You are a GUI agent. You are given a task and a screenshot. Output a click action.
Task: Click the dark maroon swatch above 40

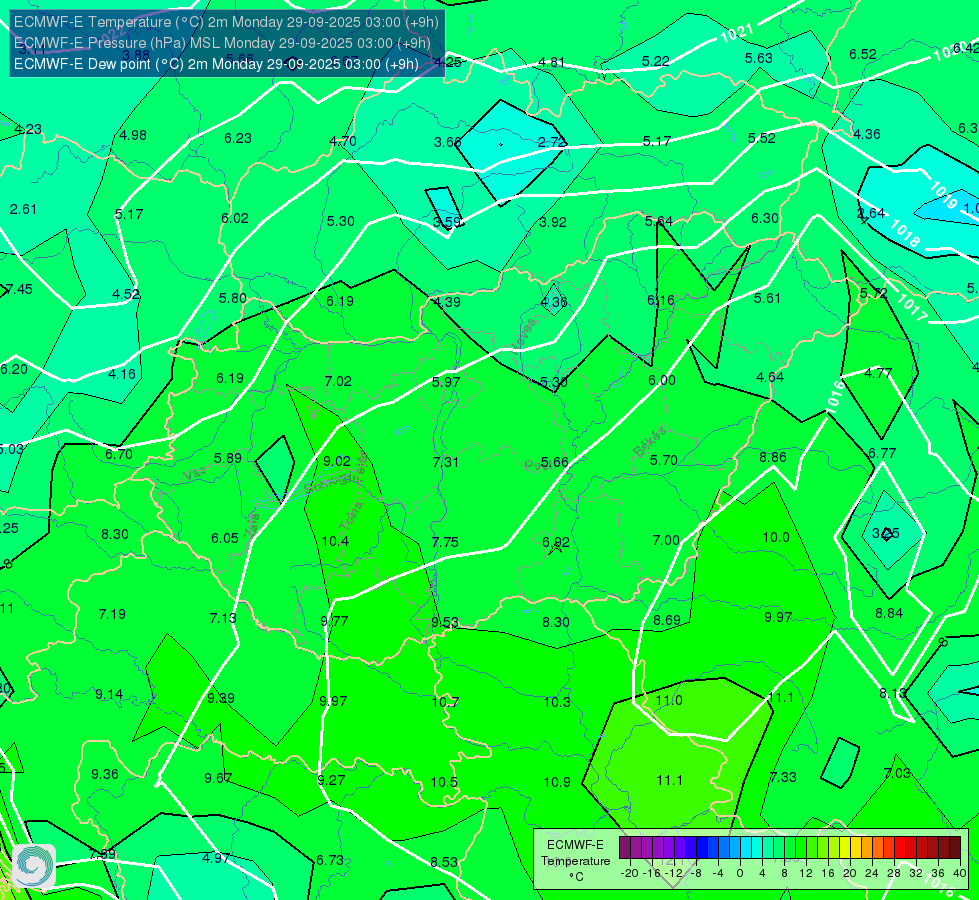click(955, 848)
